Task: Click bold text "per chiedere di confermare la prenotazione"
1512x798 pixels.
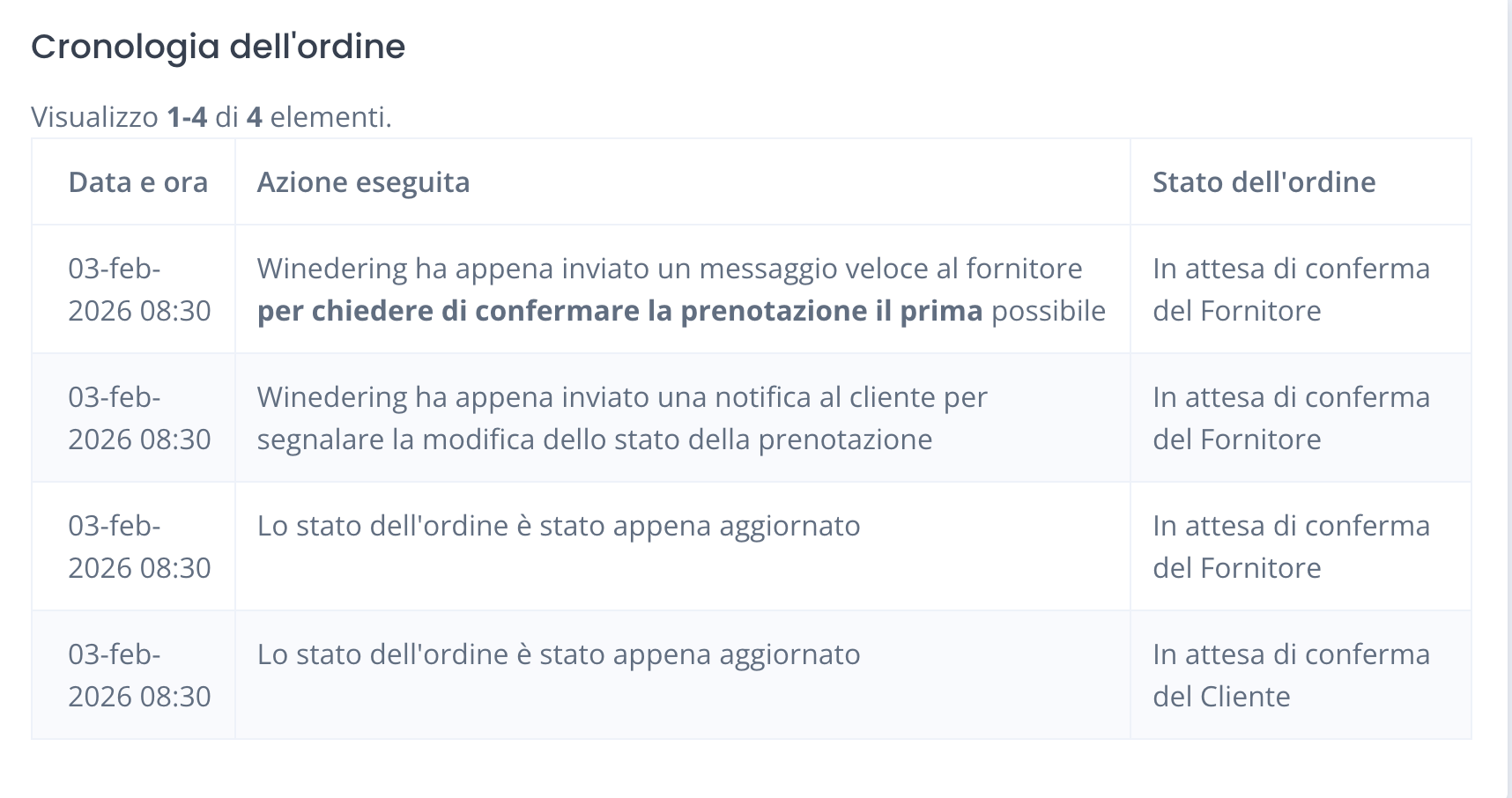Action: pyautogui.click(x=564, y=311)
